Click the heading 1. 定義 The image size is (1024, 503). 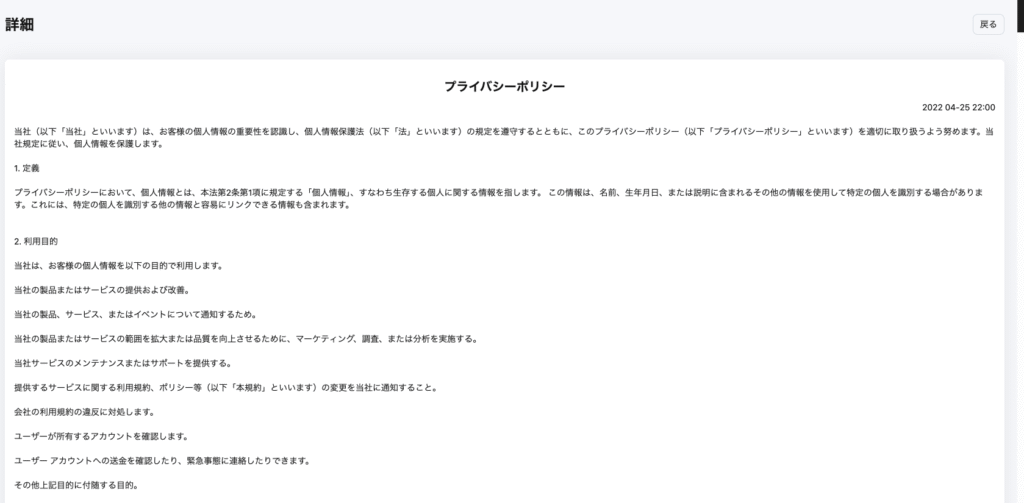pos(27,169)
